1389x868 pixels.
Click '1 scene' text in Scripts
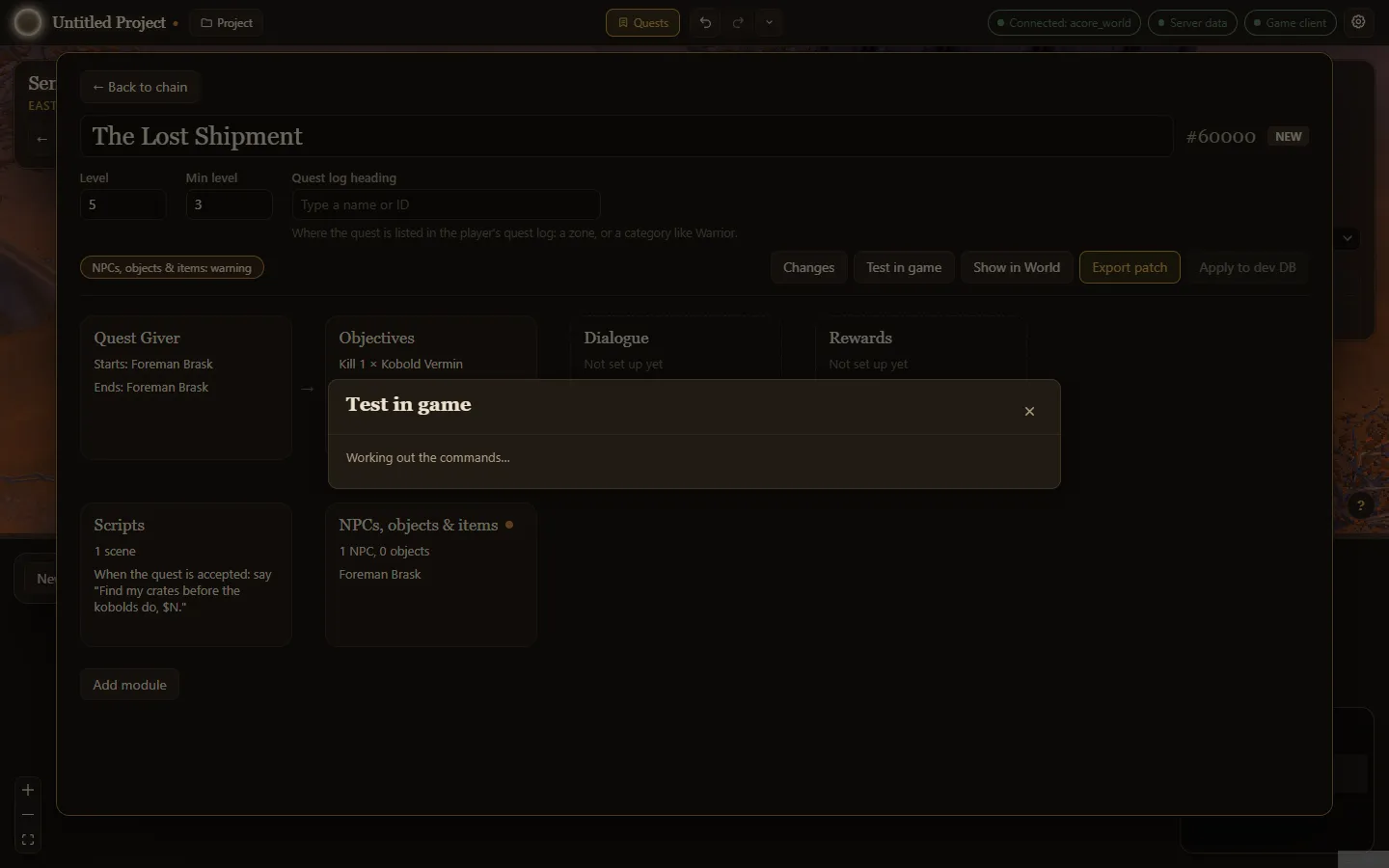tap(115, 551)
